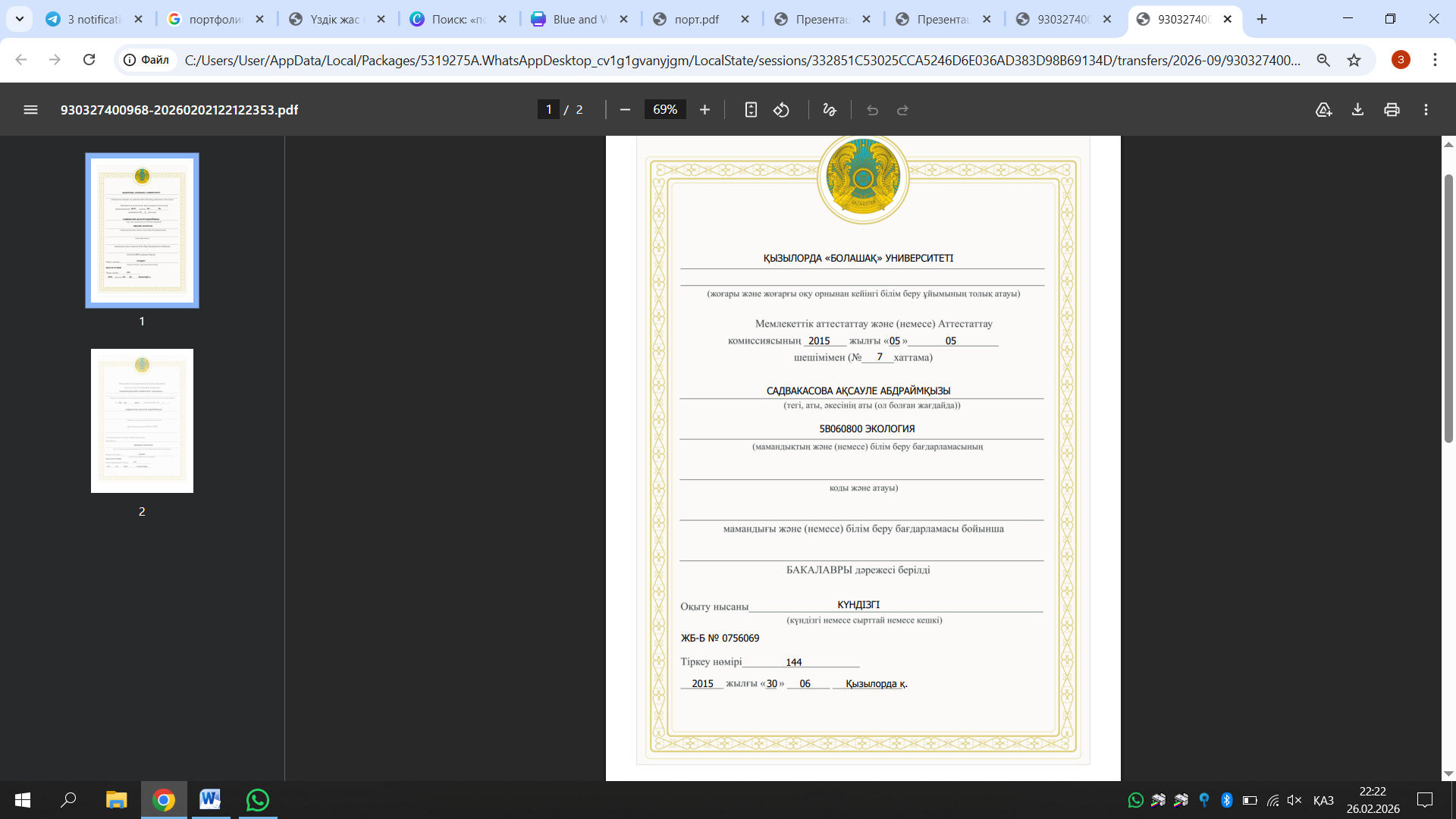This screenshot has height=819, width=1456.
Task: Open Chrome's three-dot menu
Action: (x=1435, y=60)
